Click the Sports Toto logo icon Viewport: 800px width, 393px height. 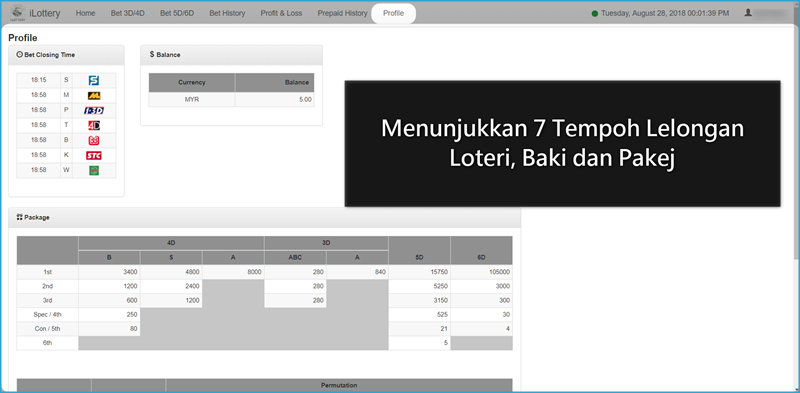tap(94, 80)
